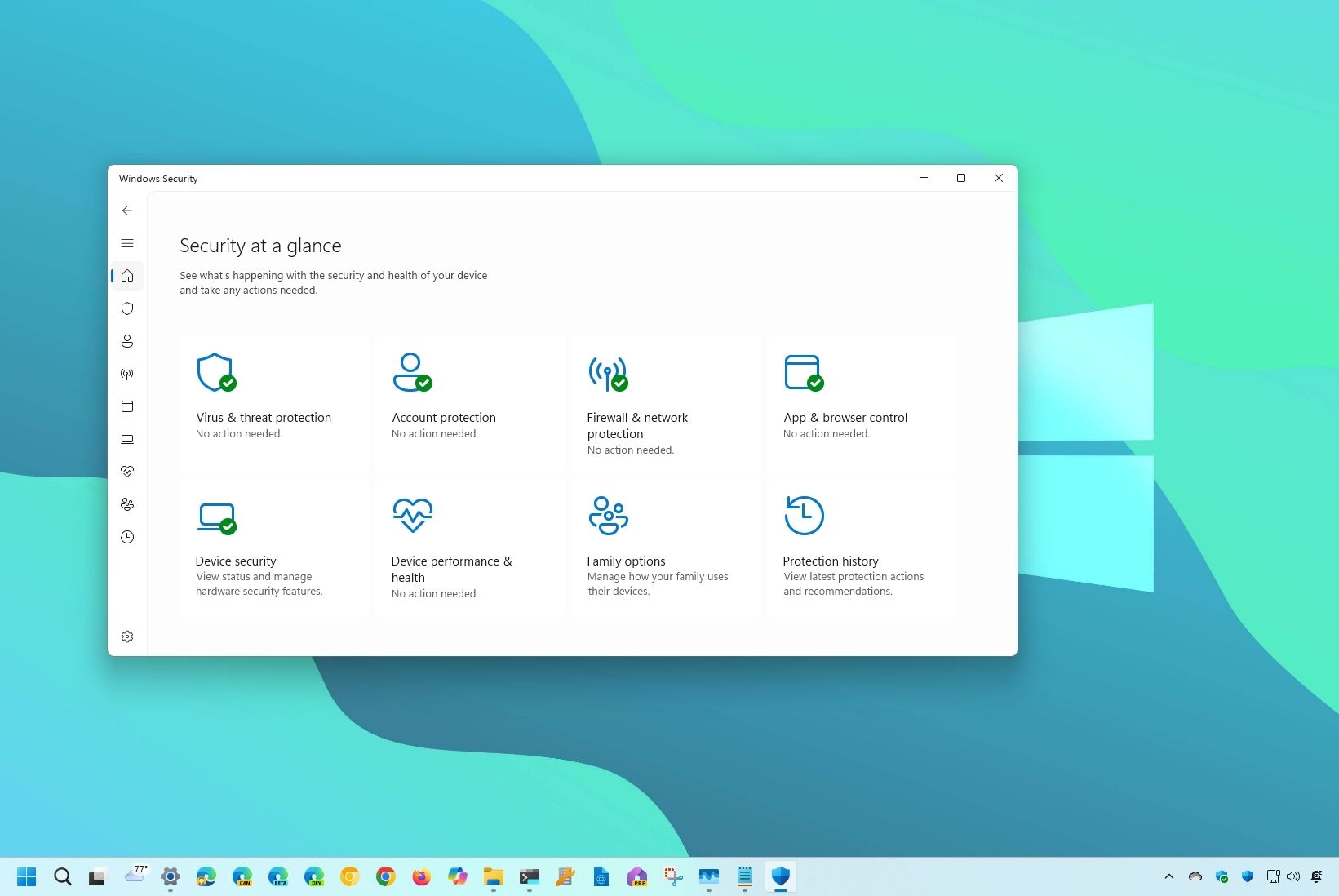Screen dimensions: 1339x896
Task: Open Family options icon in sidebar
Action: pos(127,504)
